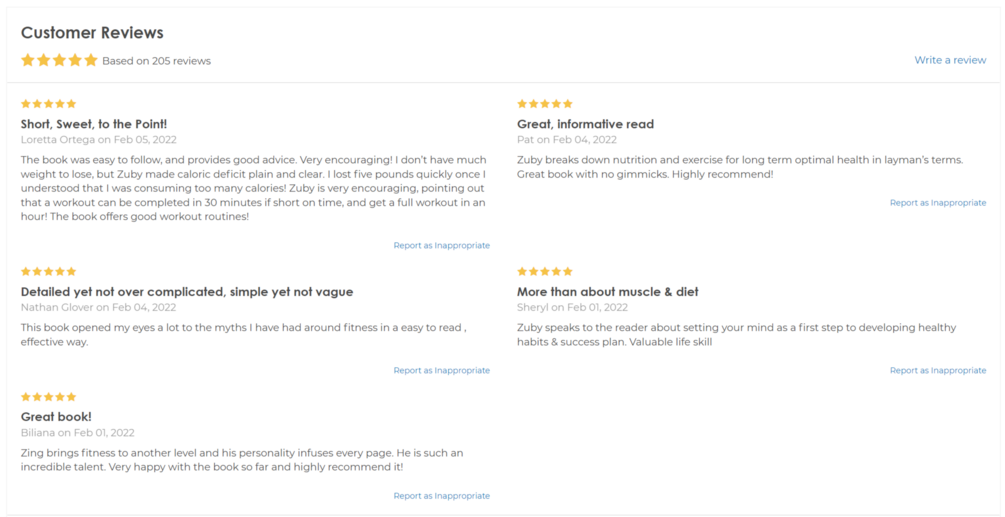Click the More than about muscle & diet title

click(608, 292)
